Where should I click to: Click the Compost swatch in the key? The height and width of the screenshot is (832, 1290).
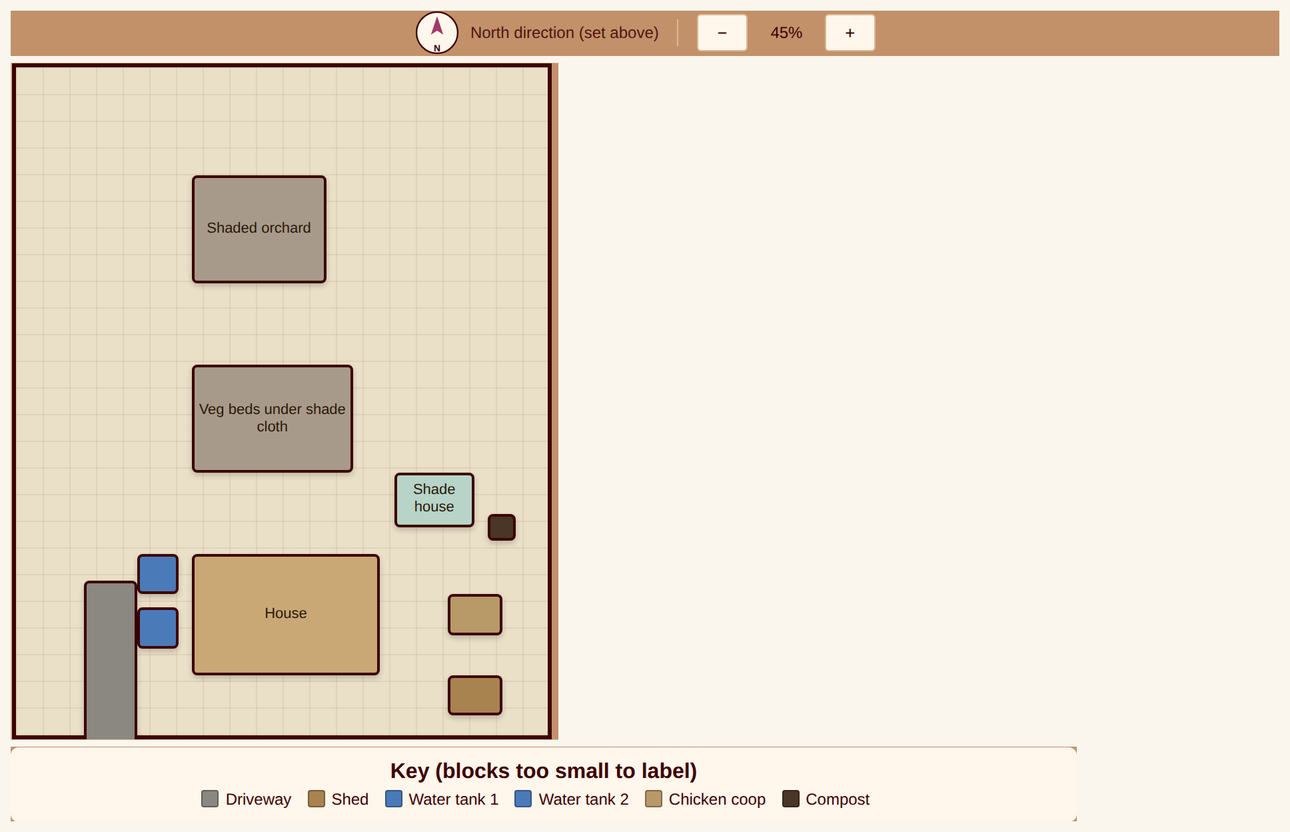point(791,799)
